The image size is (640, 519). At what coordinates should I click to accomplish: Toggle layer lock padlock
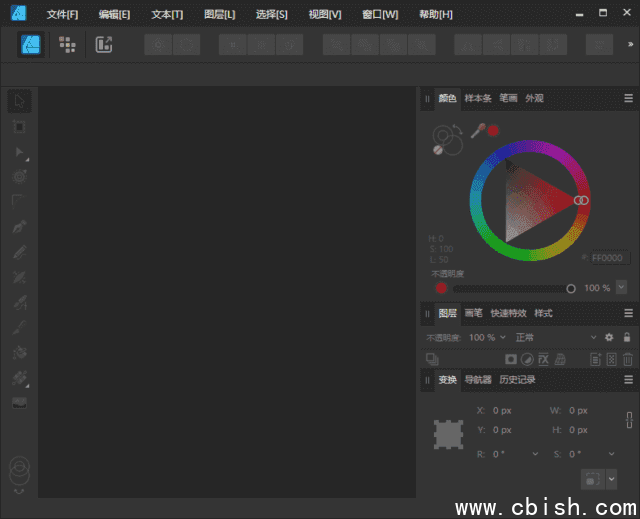[627, 337]
